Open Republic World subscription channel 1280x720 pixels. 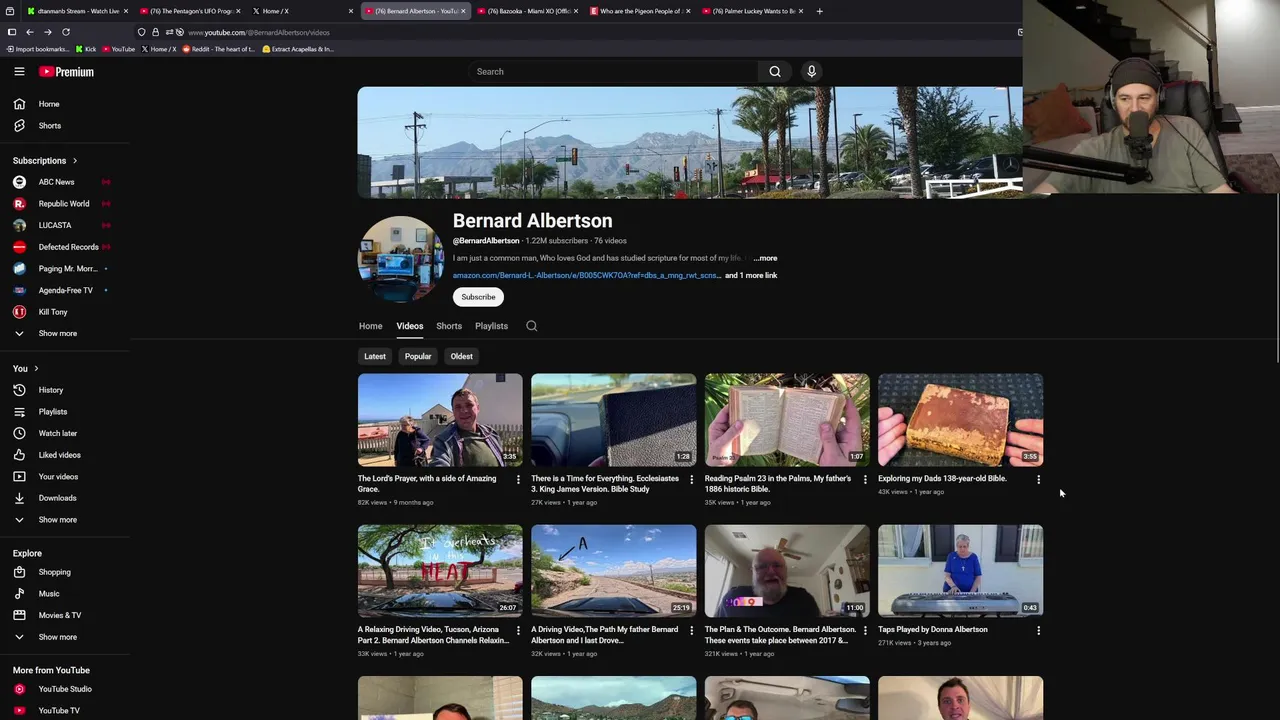click(65, 204)
